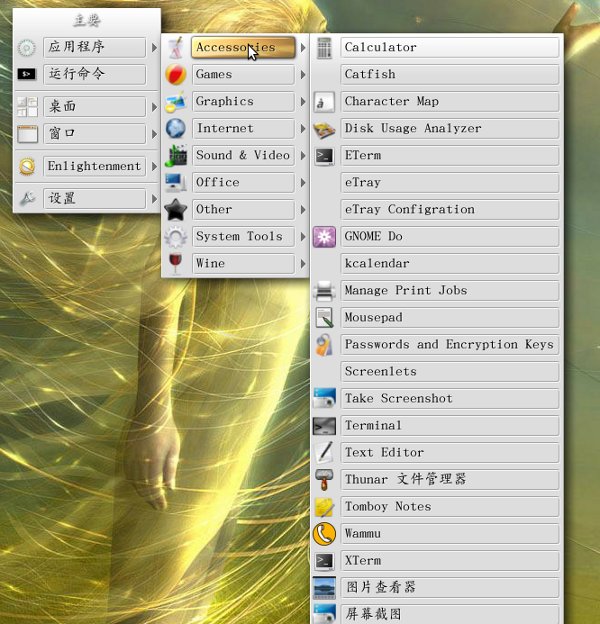Click the 应用程序 disc icon
This screenshot has width=600, height=624.
[27, 48]
